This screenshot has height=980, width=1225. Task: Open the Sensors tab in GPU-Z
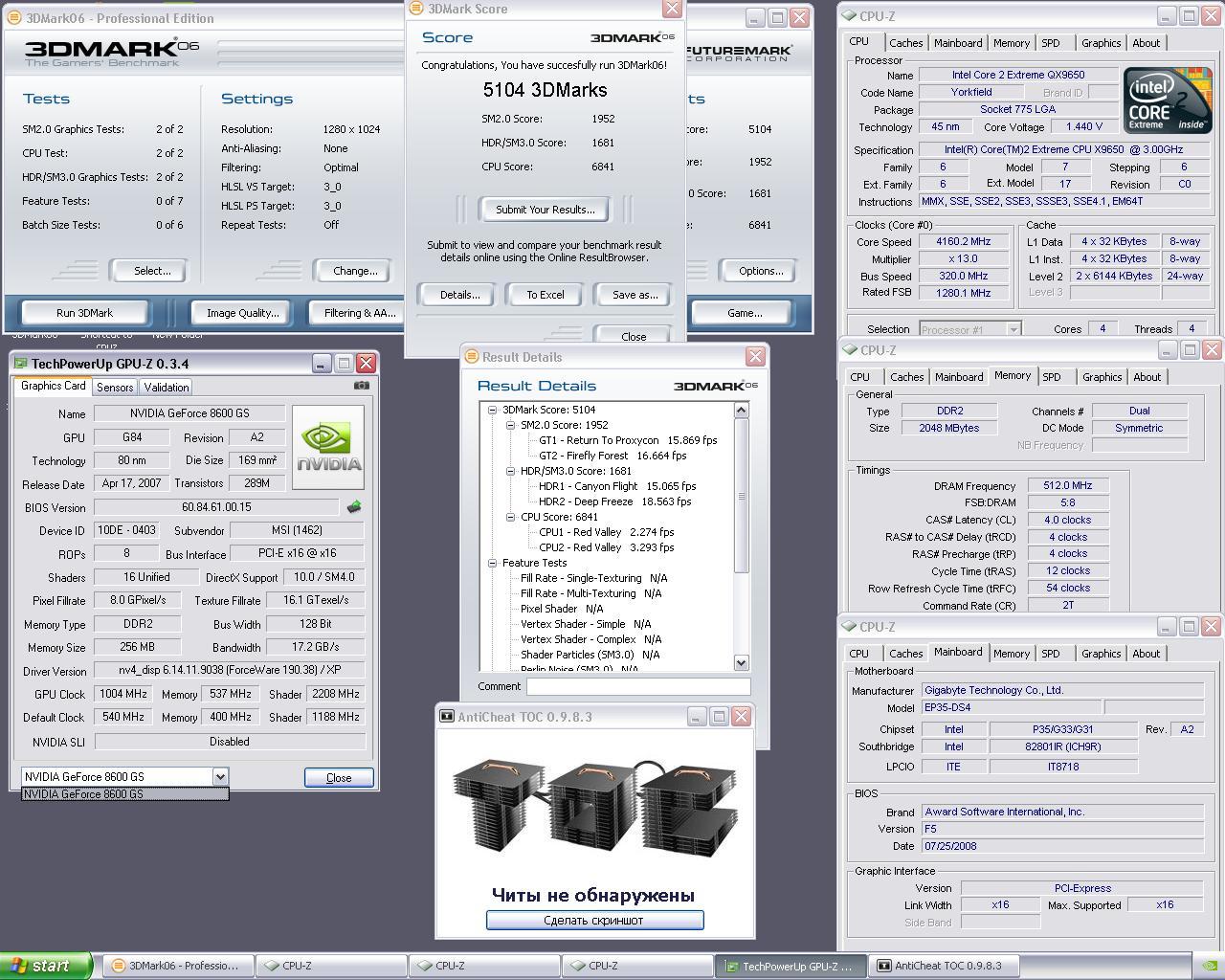coord(115,388)
